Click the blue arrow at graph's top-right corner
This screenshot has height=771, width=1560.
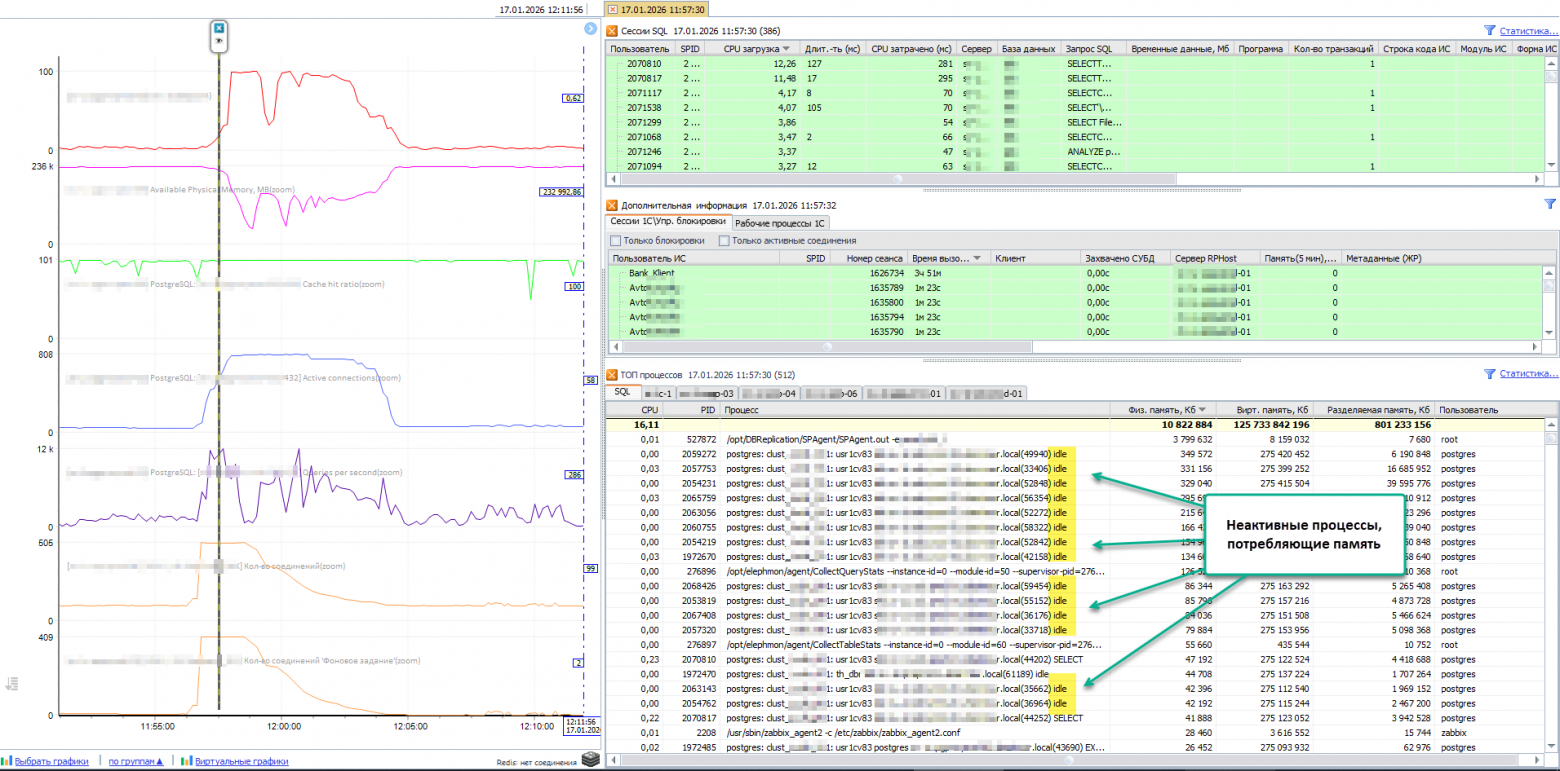click(590, 28)
